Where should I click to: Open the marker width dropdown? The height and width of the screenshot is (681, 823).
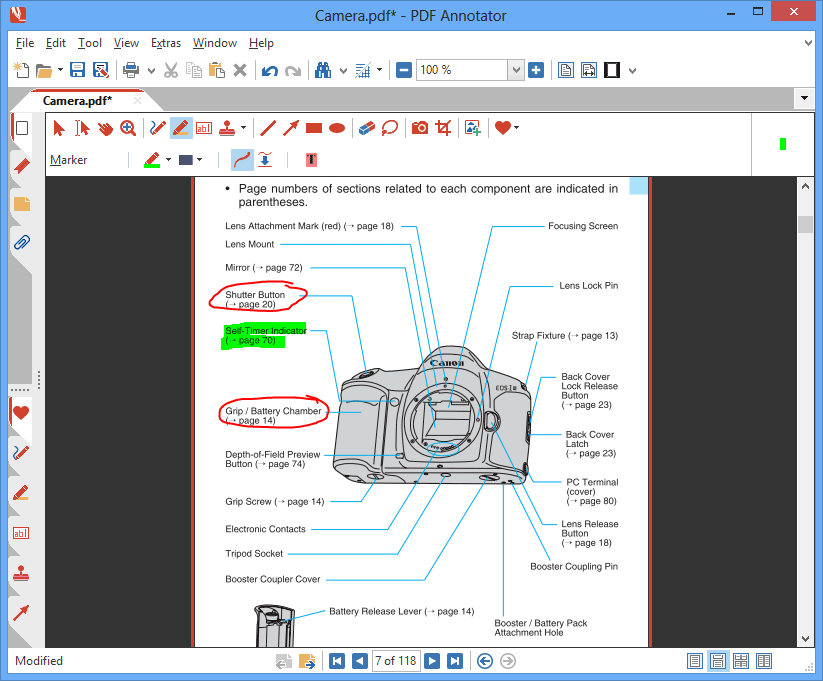tap(200, 160)
